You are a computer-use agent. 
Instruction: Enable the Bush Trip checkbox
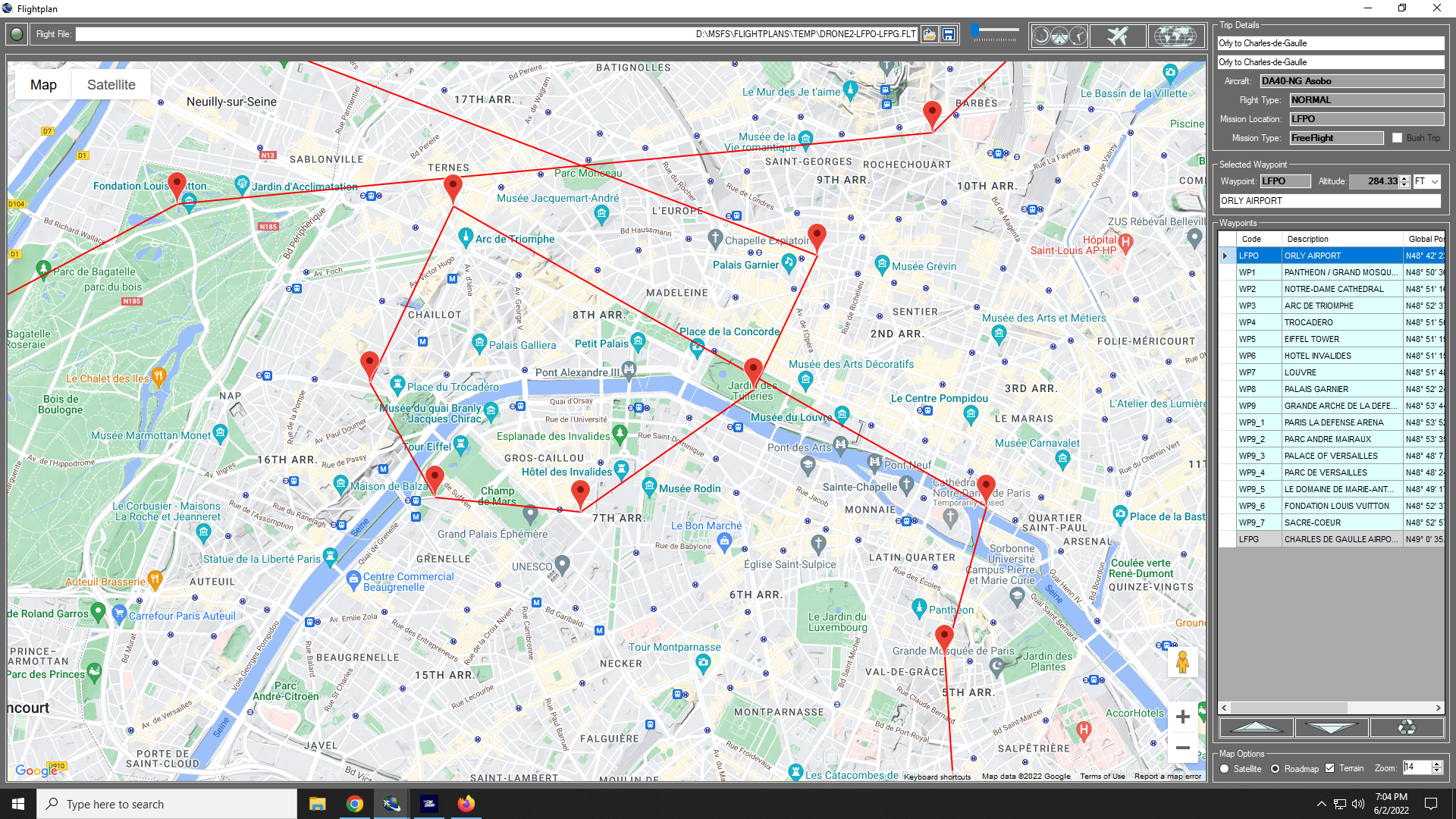coord(1398,137)
